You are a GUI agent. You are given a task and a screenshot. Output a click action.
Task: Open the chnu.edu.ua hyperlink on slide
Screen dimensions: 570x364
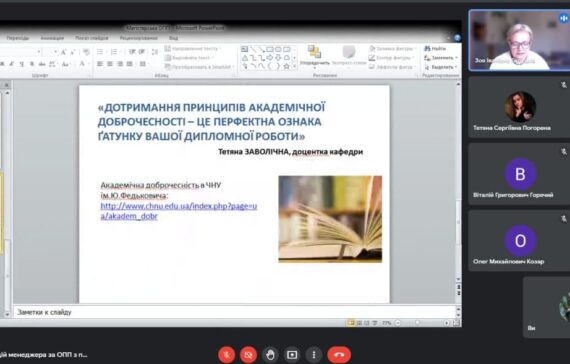[178, 211]
